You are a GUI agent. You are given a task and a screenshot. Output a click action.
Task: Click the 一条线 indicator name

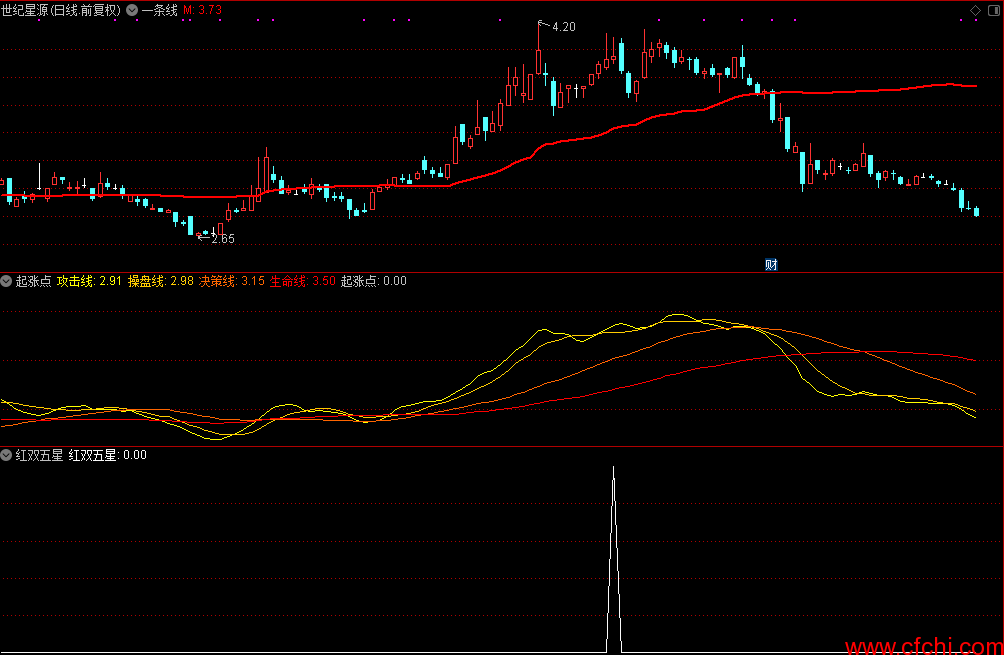point(159,10)
